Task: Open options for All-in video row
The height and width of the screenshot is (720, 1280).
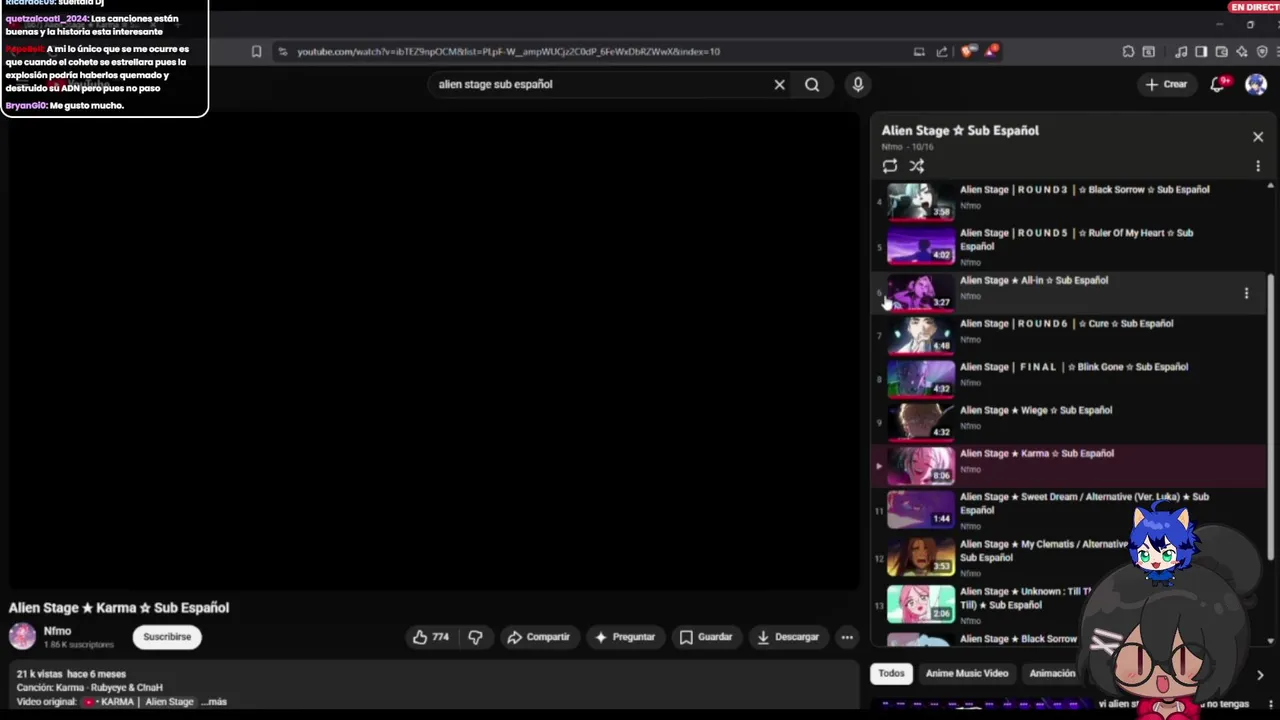Action: click(1246, 293)
